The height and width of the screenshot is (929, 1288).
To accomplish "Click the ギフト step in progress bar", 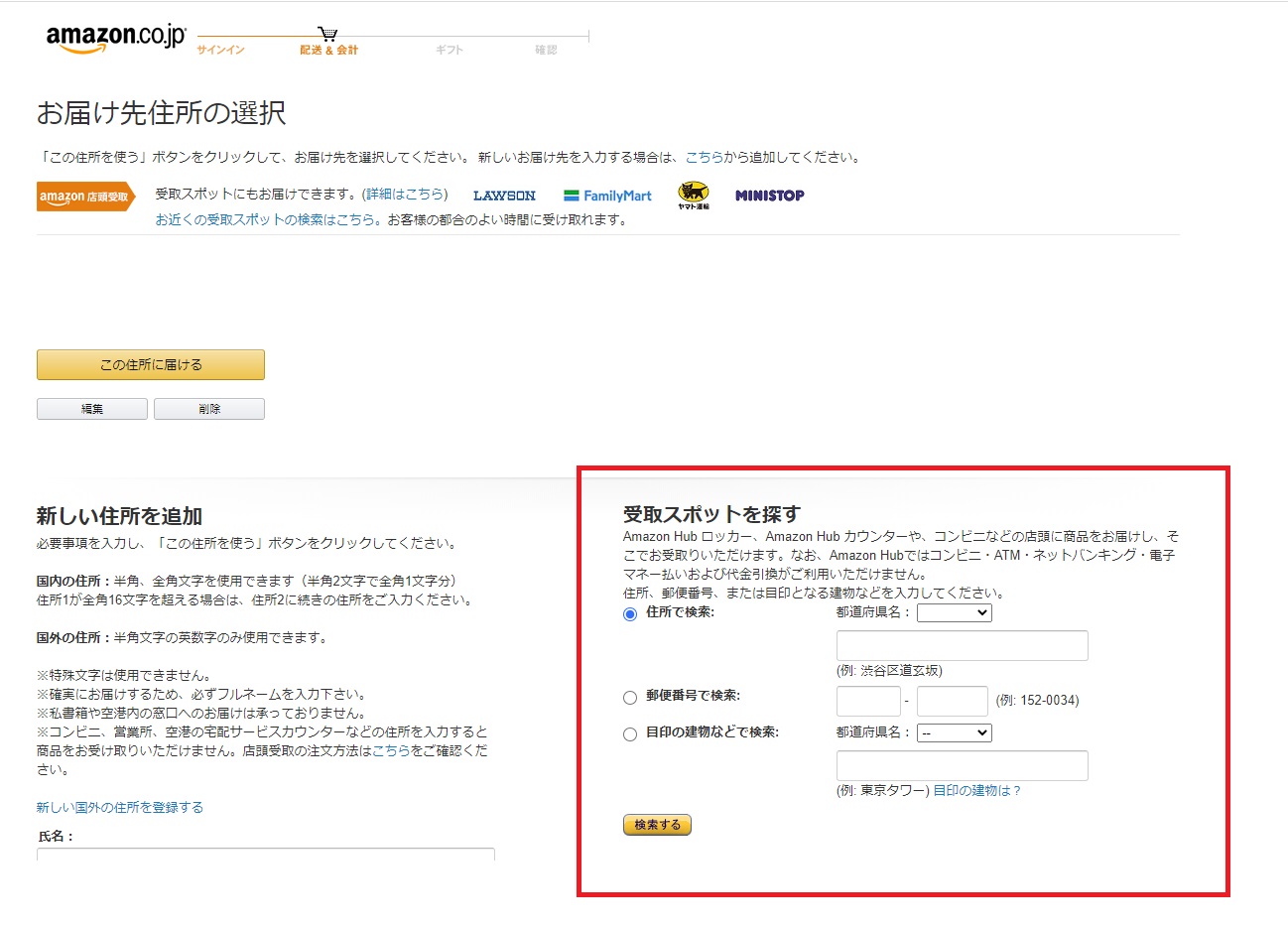I will click(450, 50).
